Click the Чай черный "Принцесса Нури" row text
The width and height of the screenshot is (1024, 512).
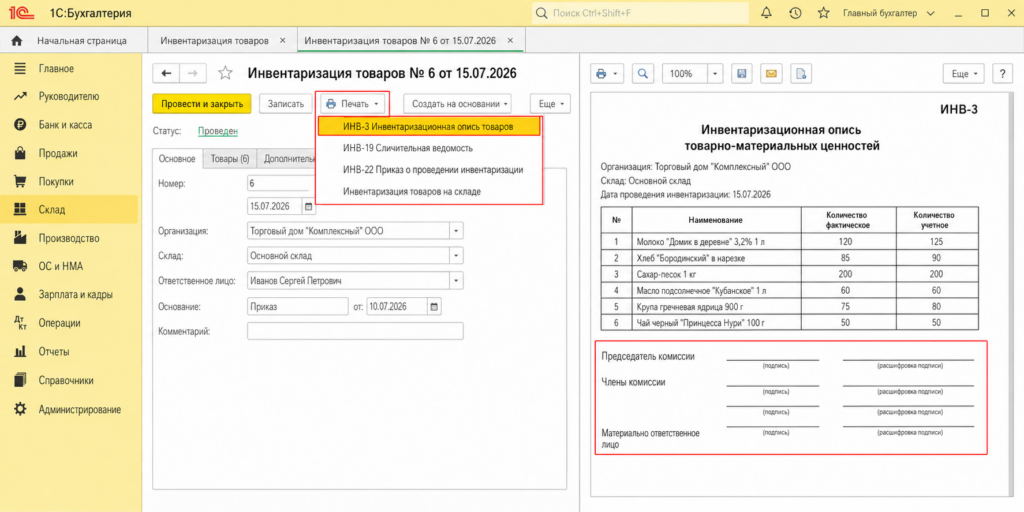(x=699, y=323)
